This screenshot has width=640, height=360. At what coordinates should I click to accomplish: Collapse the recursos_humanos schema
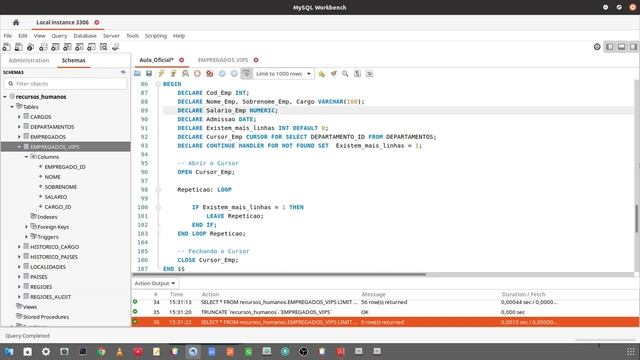tap(5, 97)
